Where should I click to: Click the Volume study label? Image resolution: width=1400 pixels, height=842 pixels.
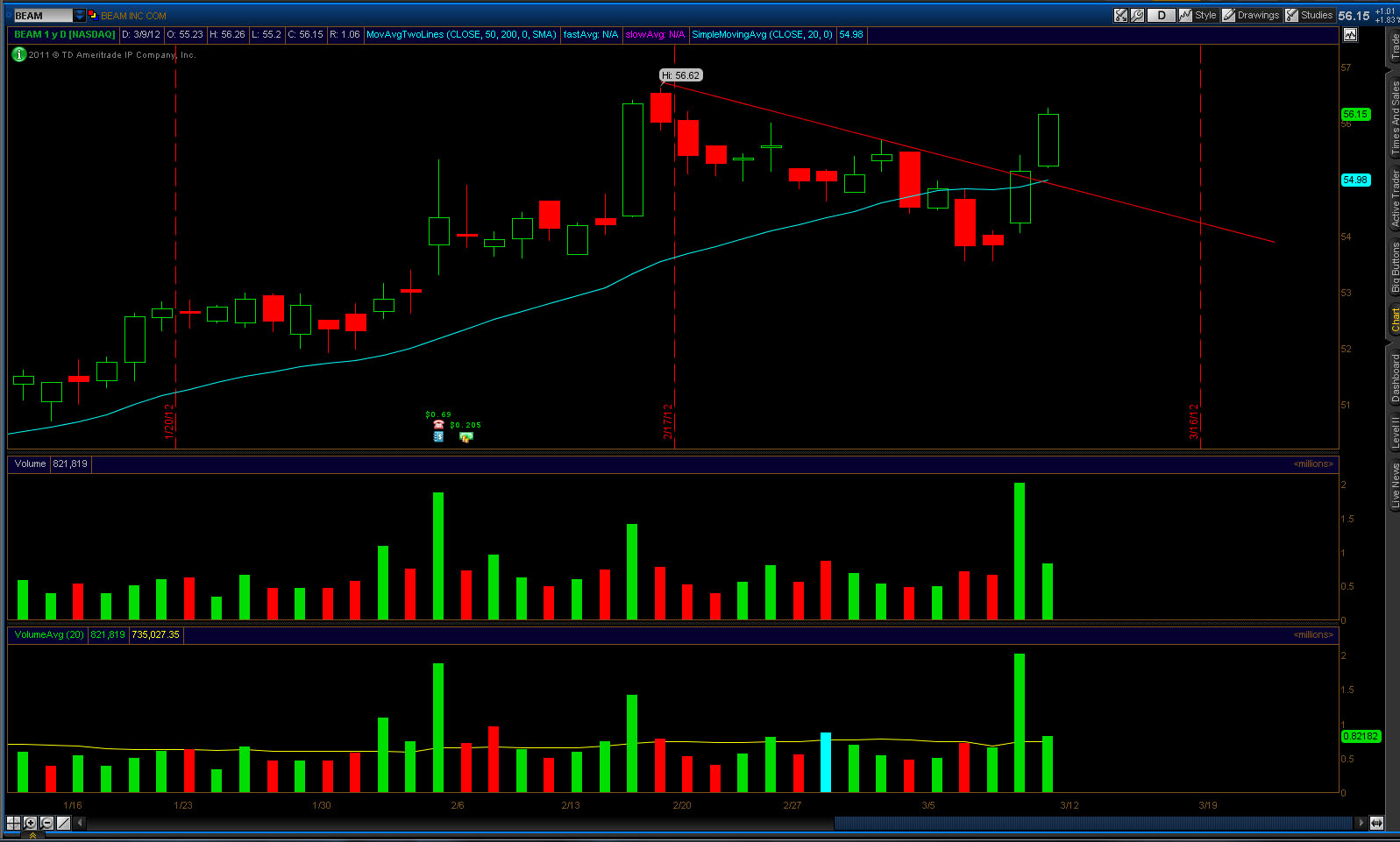30,464
